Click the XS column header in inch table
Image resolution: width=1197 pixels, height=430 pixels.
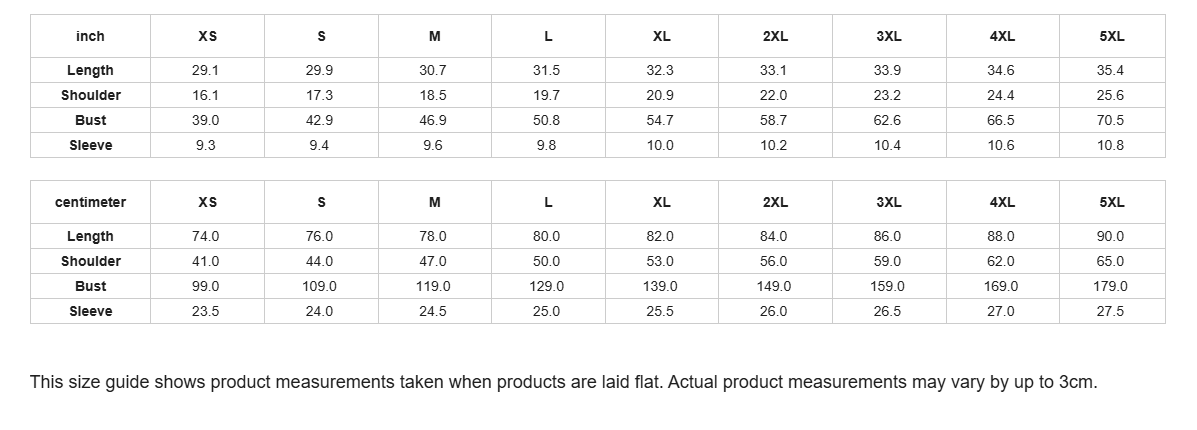coord(207,36)
